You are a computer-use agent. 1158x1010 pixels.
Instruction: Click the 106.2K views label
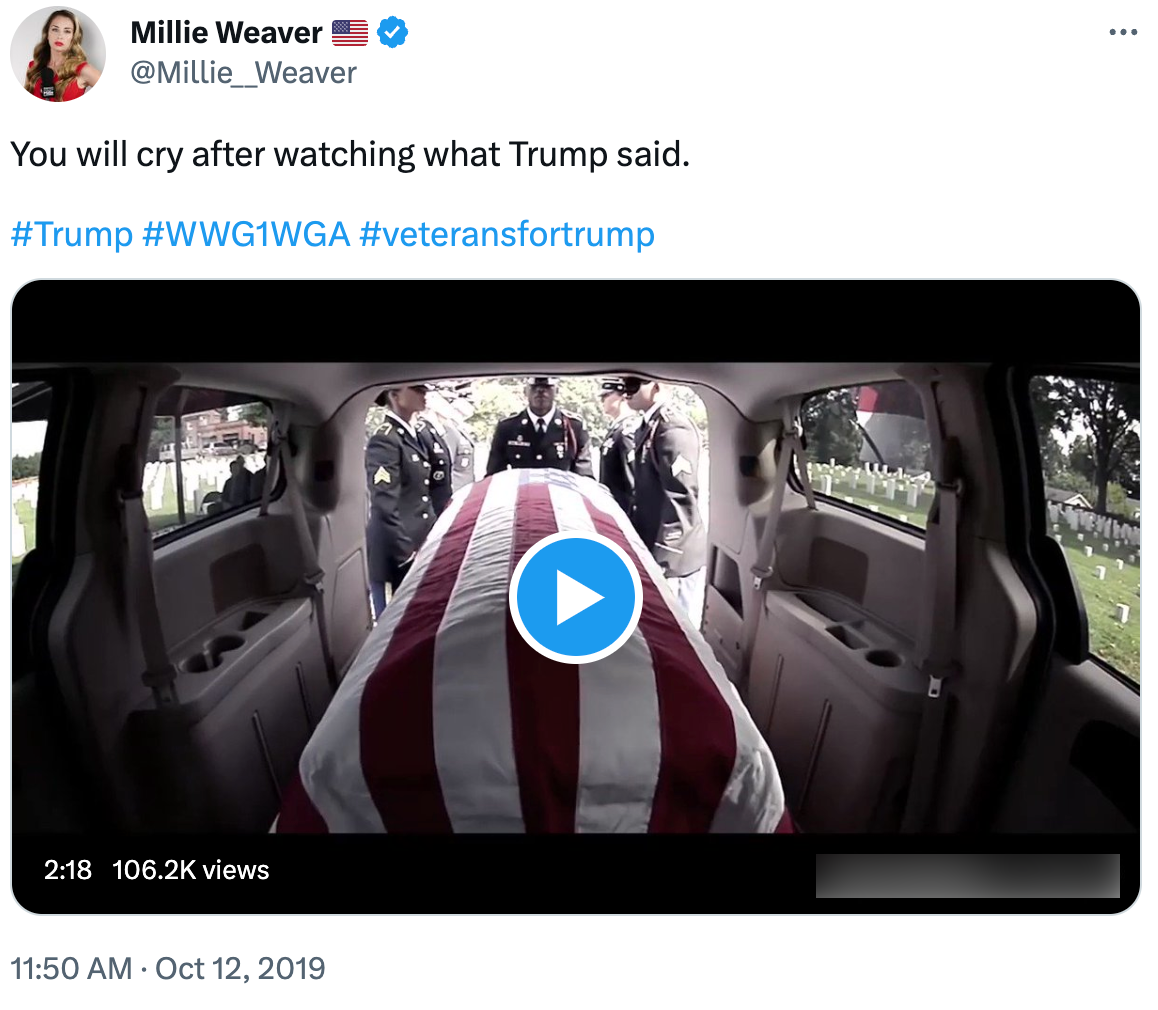(x=189, y=870)
